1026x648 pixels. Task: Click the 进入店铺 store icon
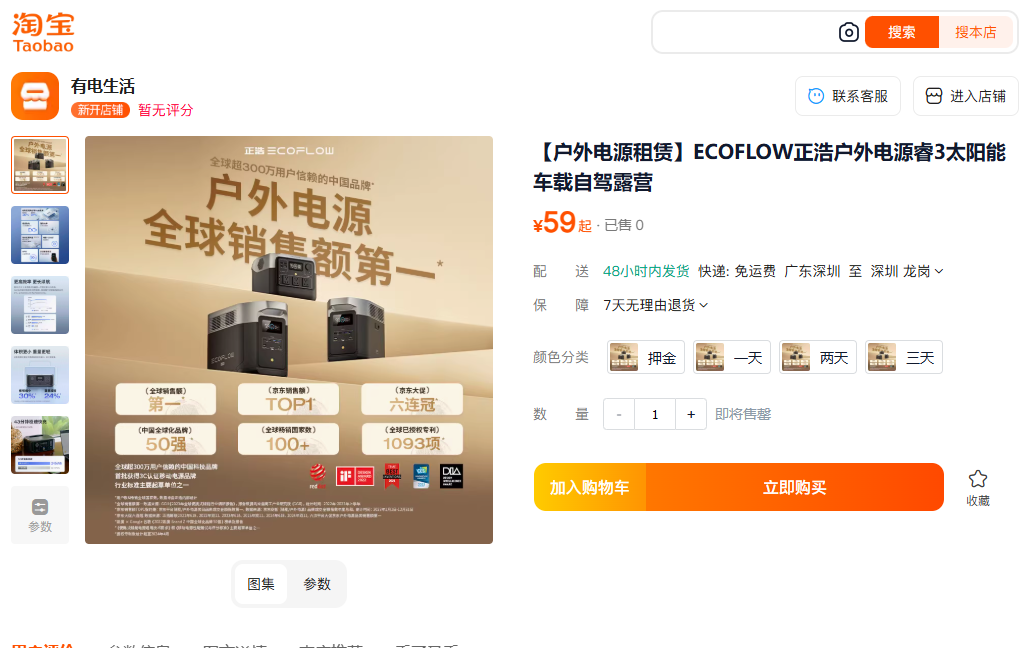[x=934, y=96]
